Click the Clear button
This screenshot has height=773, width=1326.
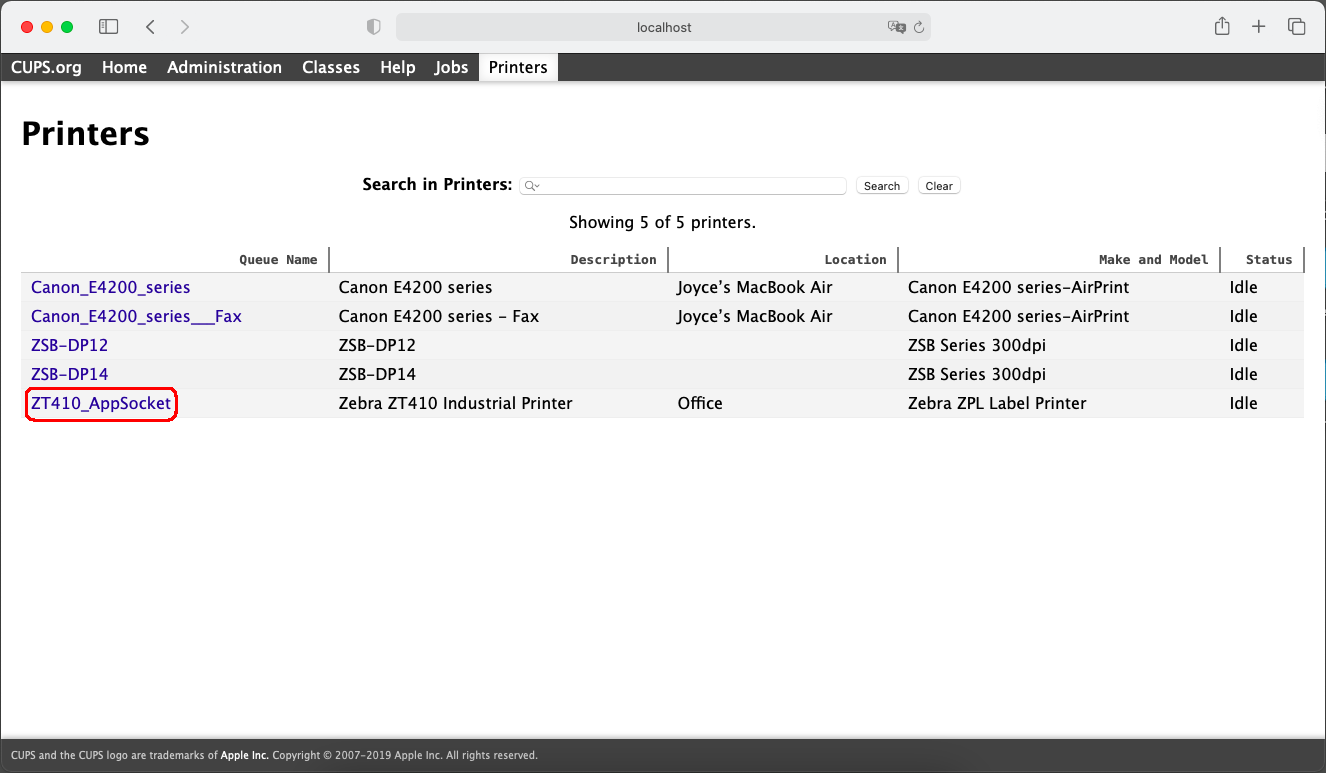click(x=938, y=185)
